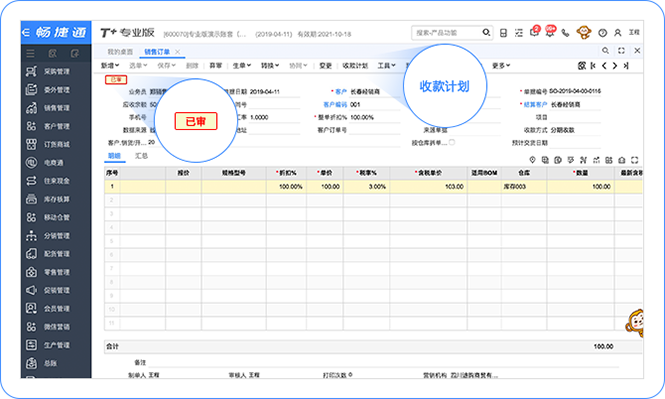
Task: Go to next record arrow
Action: 615,65
